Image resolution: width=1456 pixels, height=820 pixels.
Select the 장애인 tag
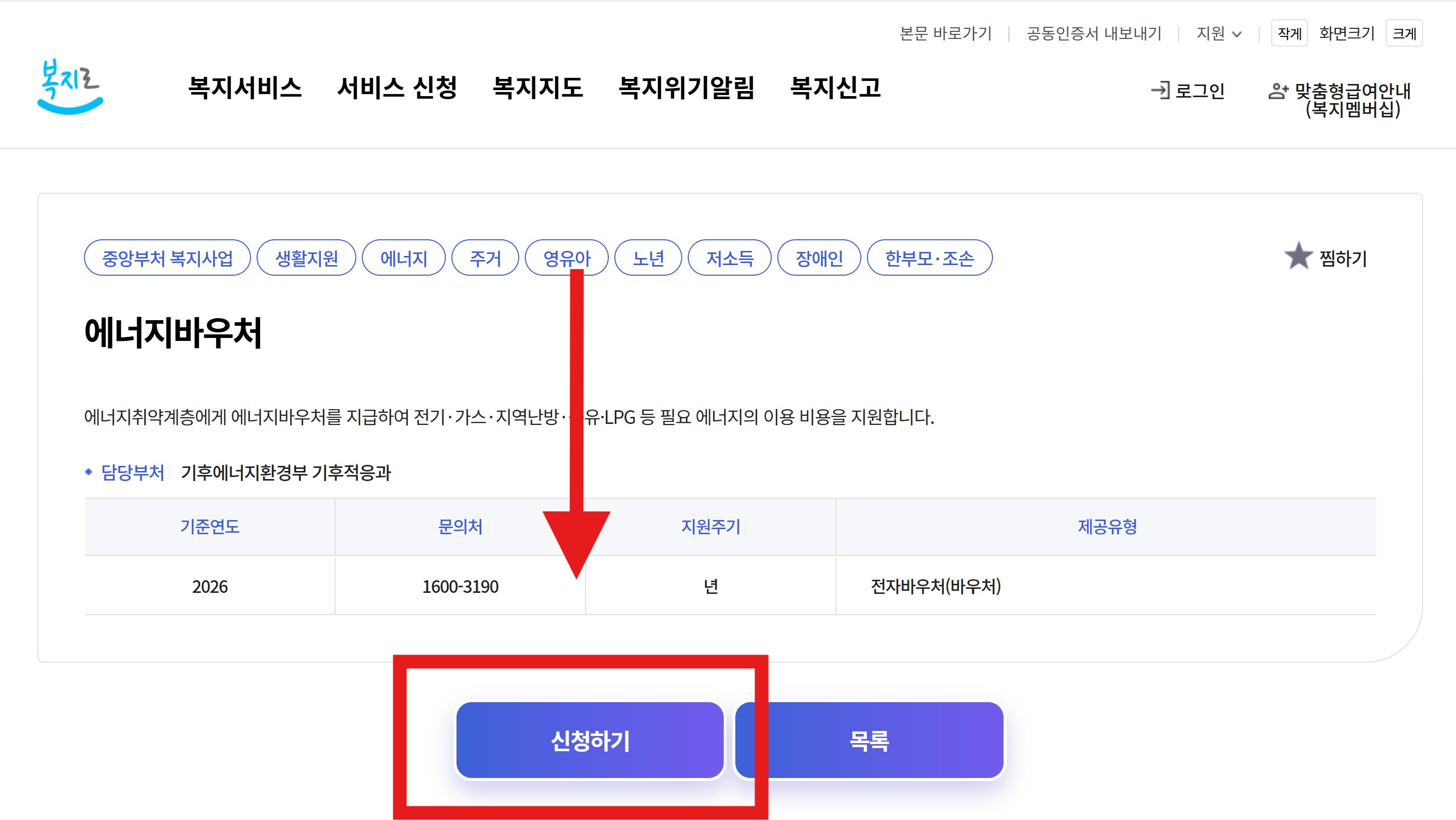click(819, 257)
